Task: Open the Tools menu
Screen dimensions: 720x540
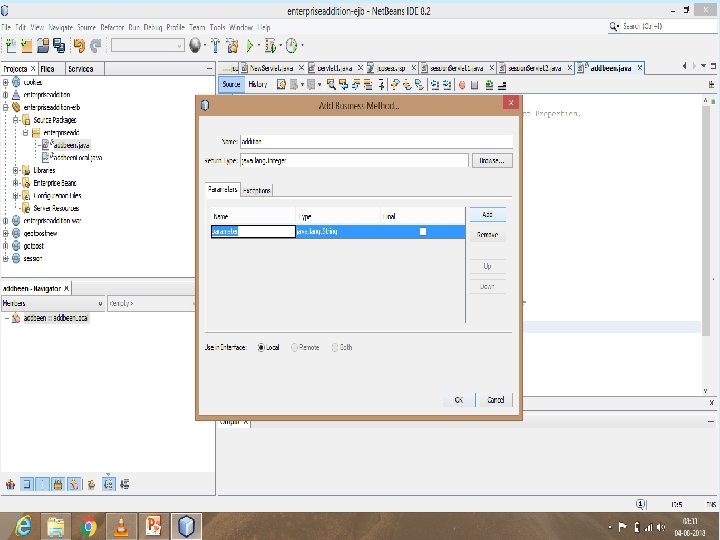Action: click(x=217, y=27)
